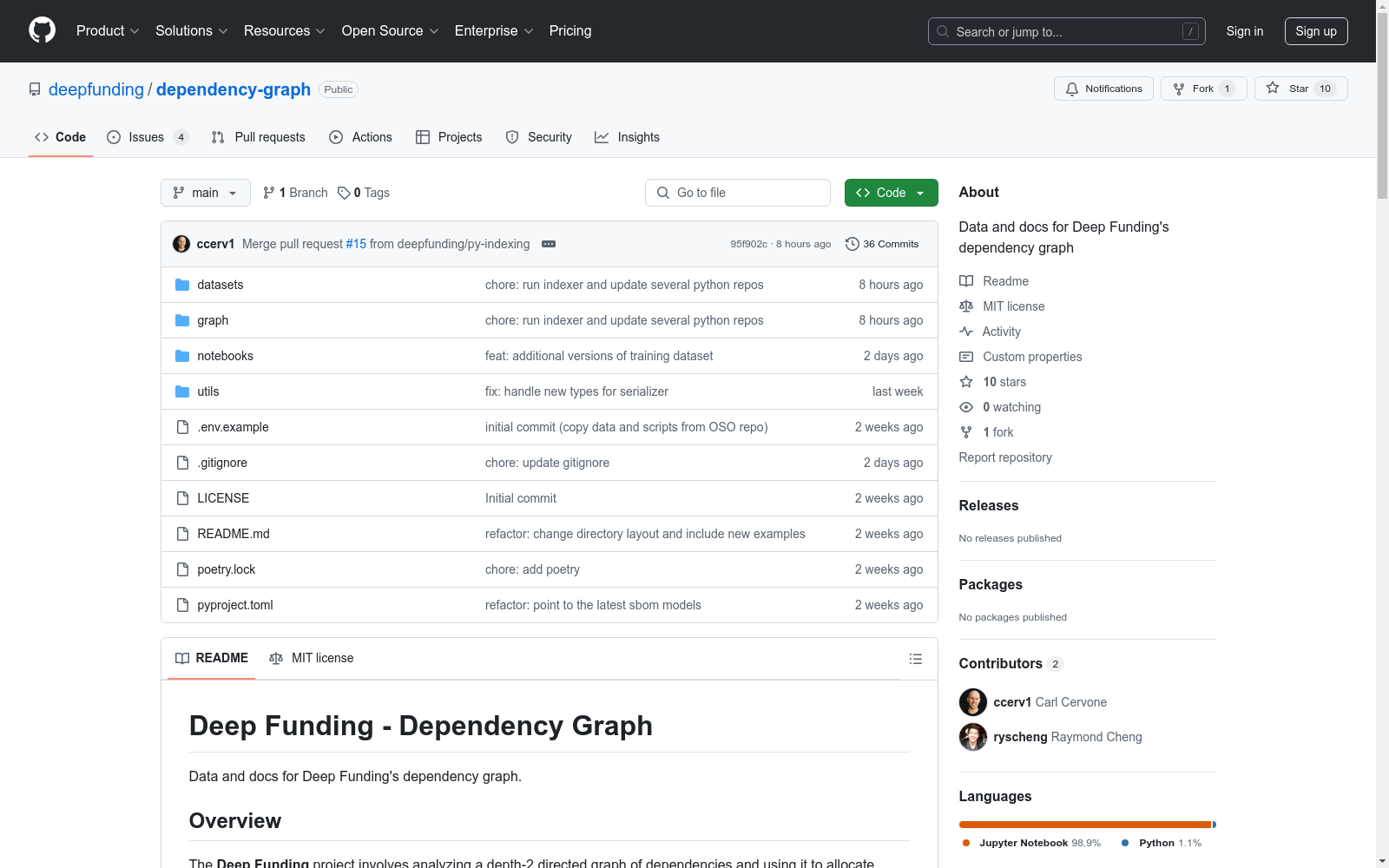Click the README.md file icon
Screen dimensions: 1389x868
click(x=182, y=534)
